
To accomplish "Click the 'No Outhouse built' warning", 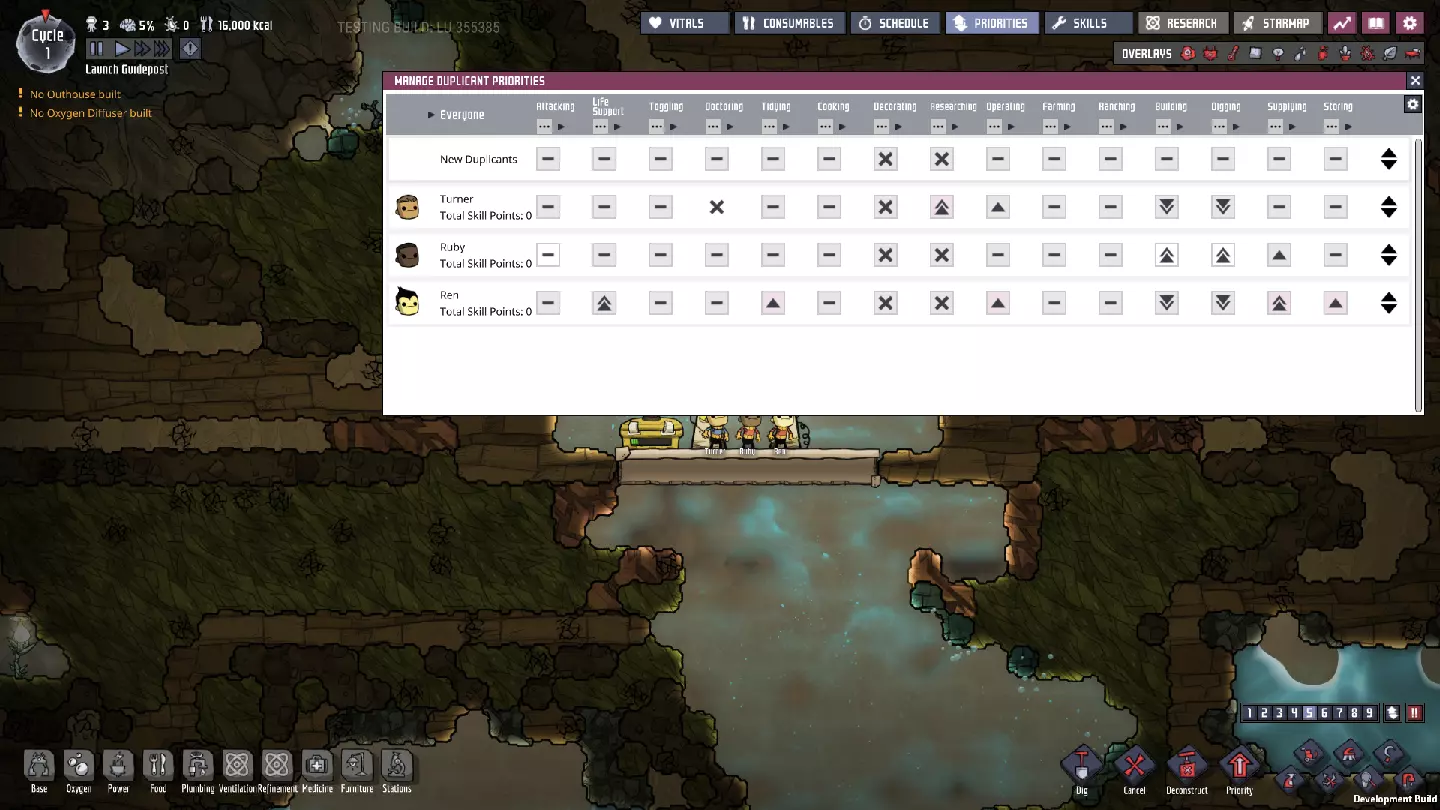I will (76, 94).
